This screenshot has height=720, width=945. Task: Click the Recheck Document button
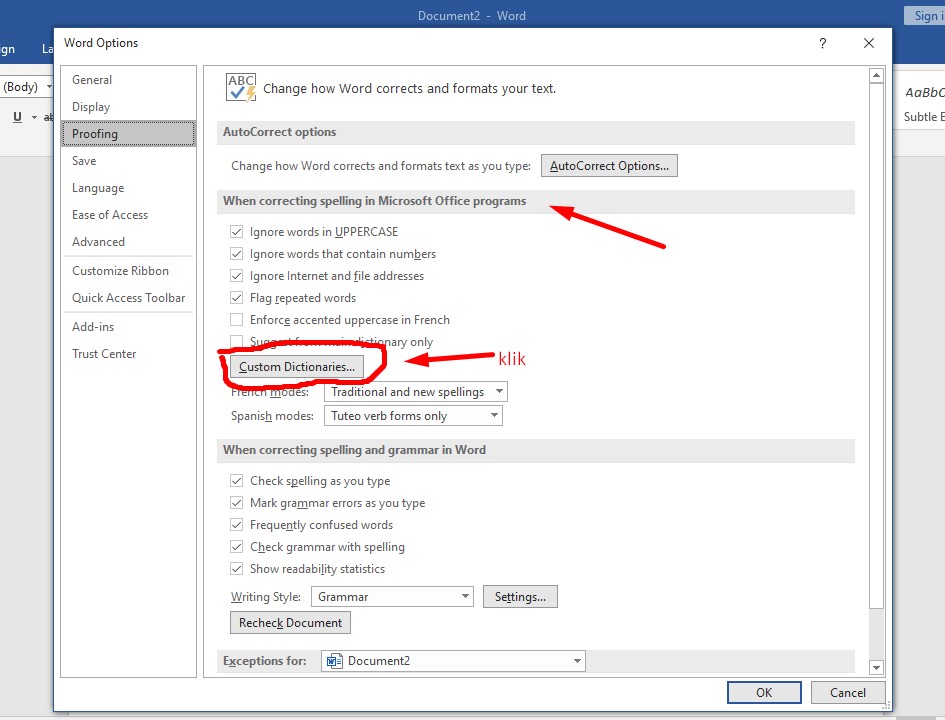[x=290, y=622]
